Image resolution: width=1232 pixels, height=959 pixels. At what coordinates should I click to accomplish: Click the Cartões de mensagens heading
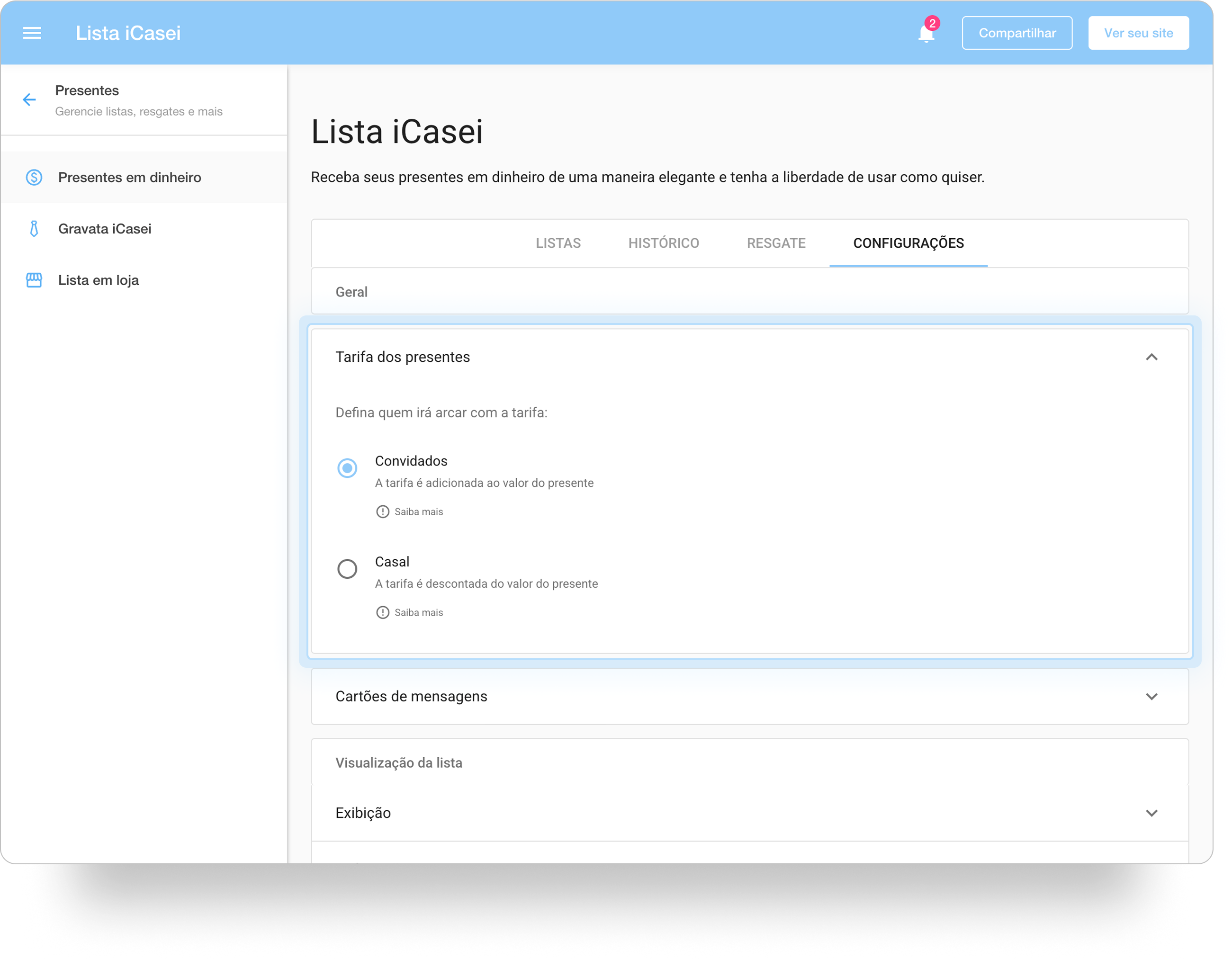click(x=411, y=697)
